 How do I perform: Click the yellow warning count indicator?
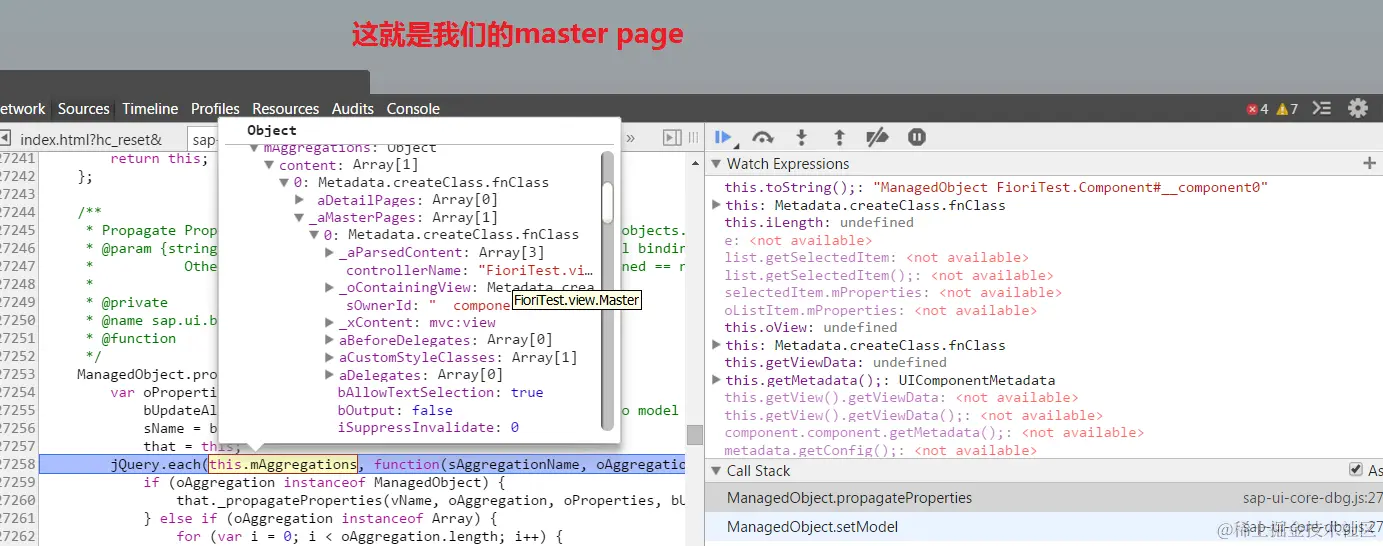[x=1287, y=109]
